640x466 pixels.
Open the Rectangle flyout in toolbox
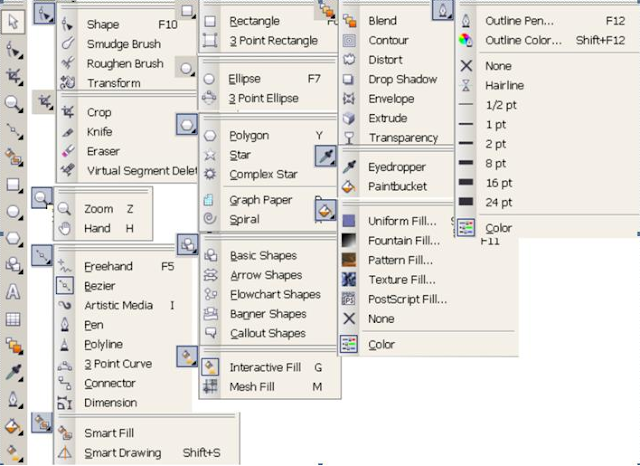(13, 184)
